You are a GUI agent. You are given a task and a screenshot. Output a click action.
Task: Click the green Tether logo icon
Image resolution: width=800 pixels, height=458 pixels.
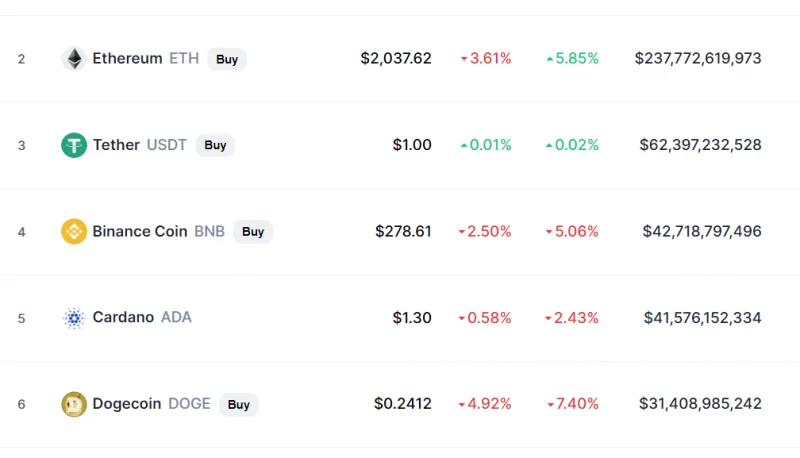[x=74, y=145]
